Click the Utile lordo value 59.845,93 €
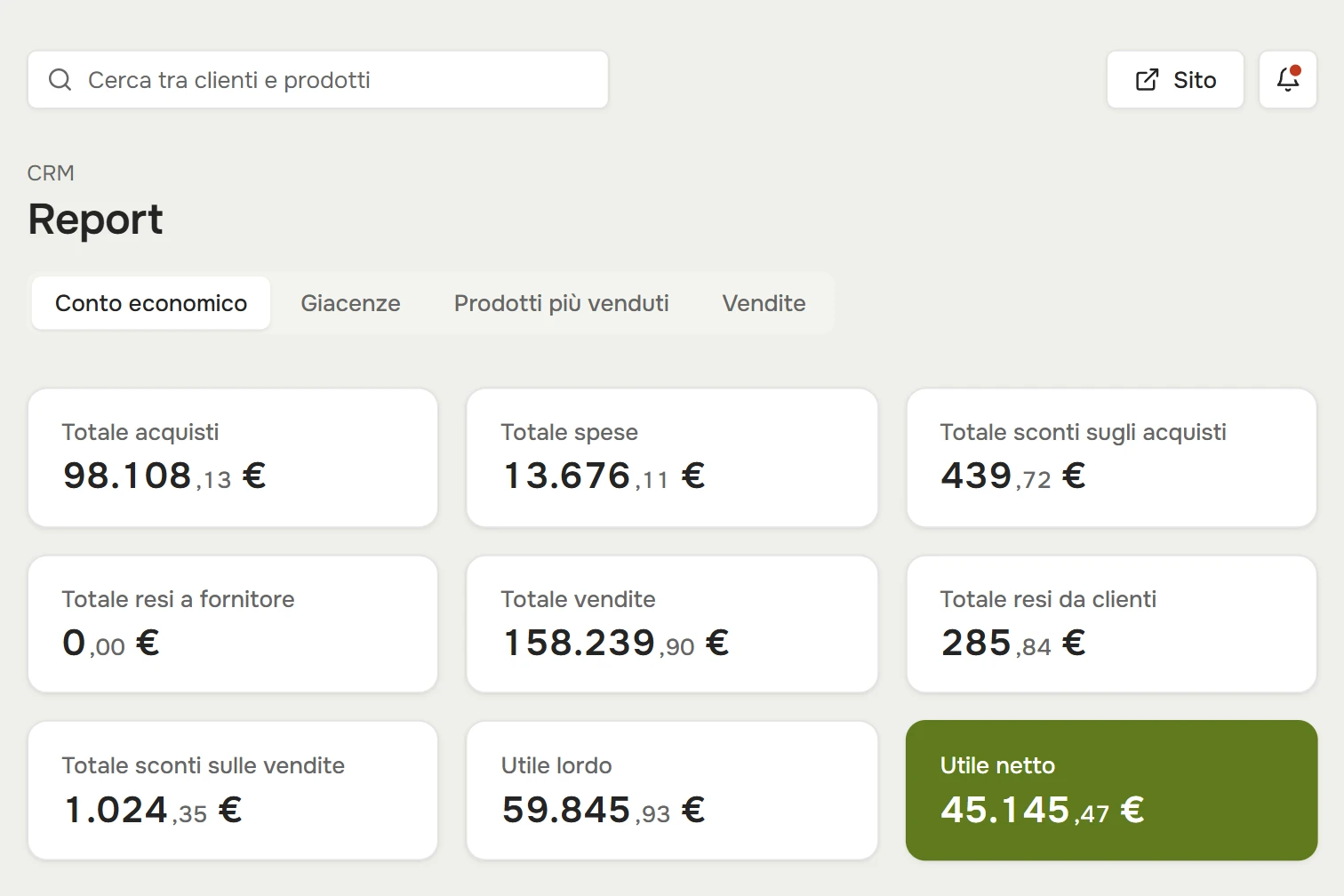The image size is (1344, 896). tap(604, 810)
